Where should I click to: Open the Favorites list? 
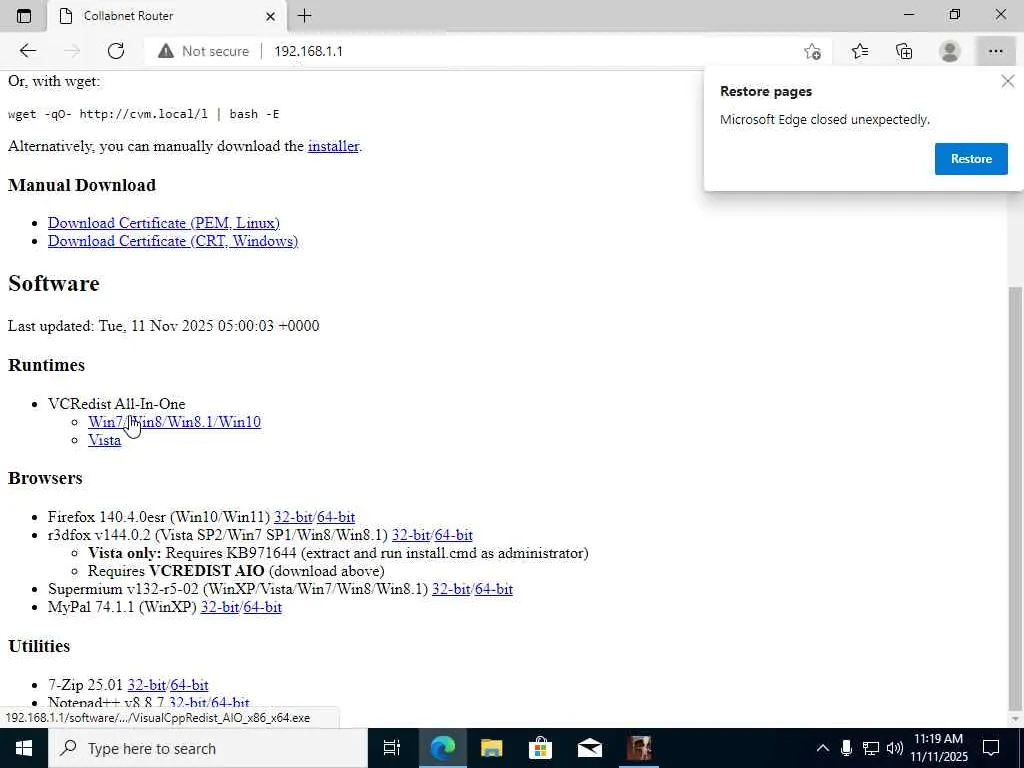[859, 51]
